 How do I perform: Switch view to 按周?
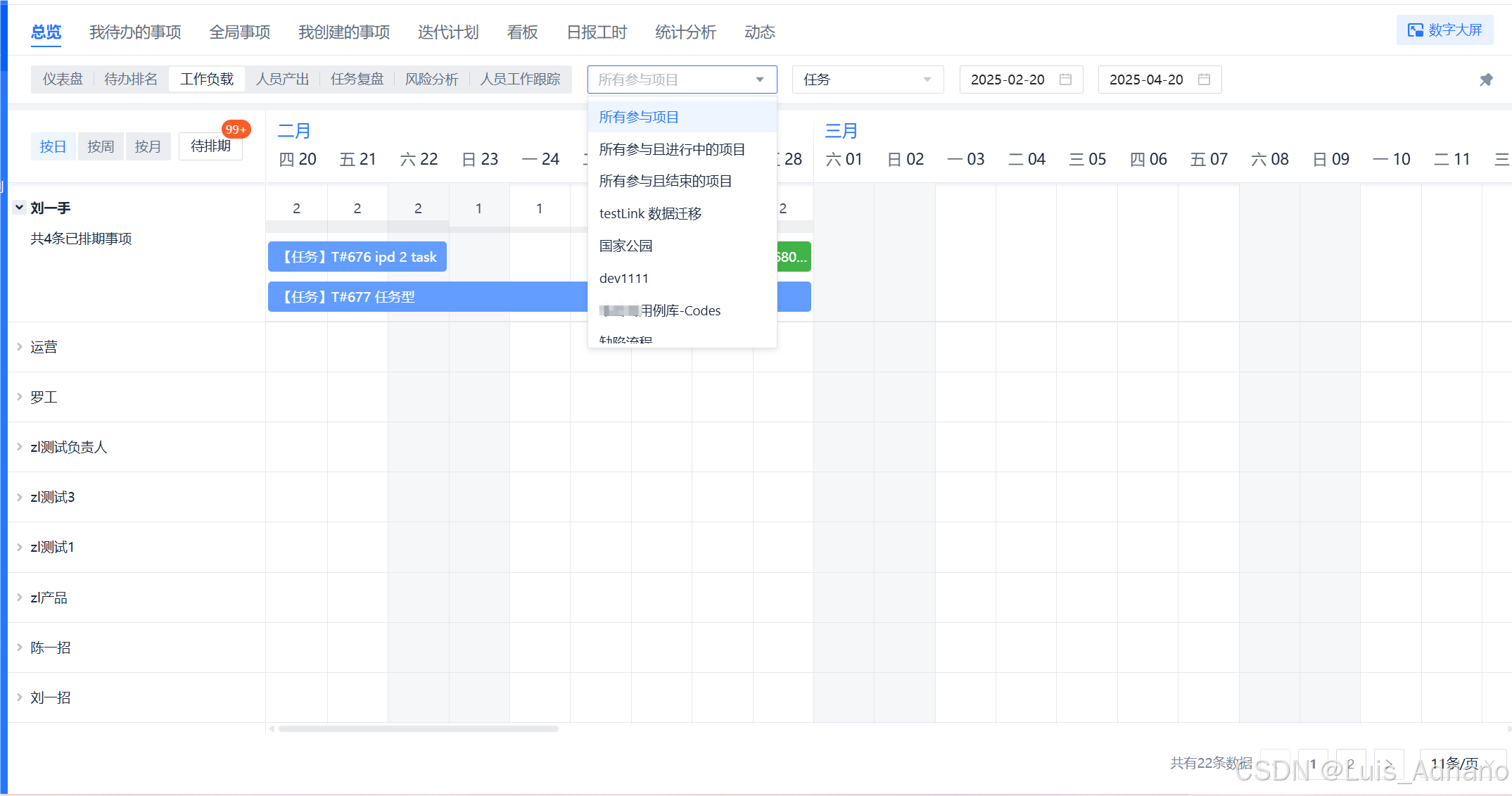click(101, 146)
